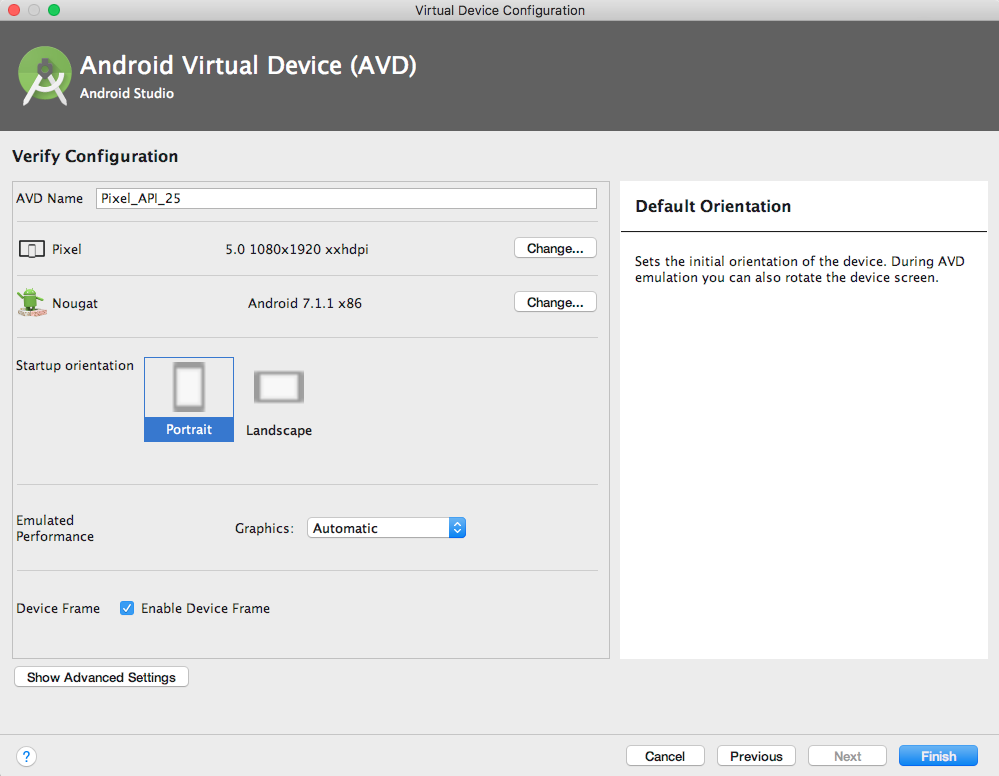
Task: Click the Nougat Android system image icon
Action: pos(31,303)
